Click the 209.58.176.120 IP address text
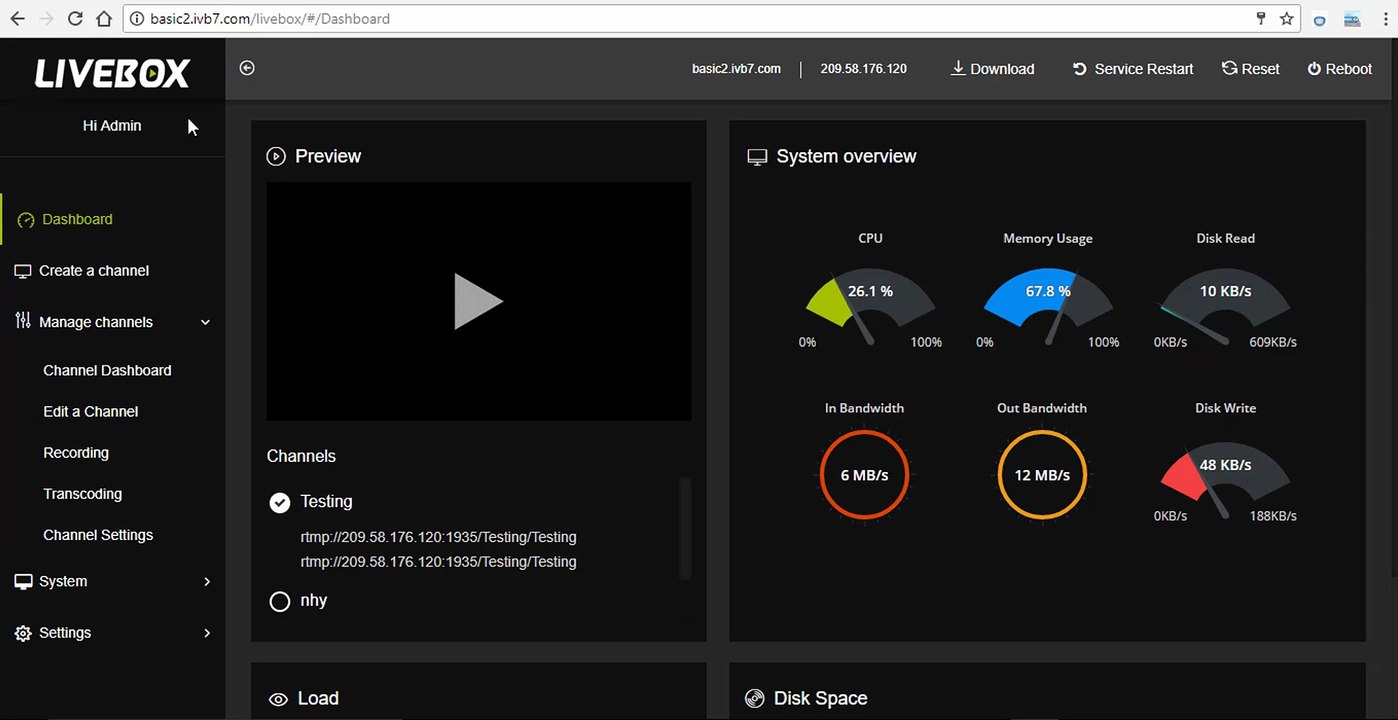Viewport: 1398px width, 720px height. [x=864, y=69]
